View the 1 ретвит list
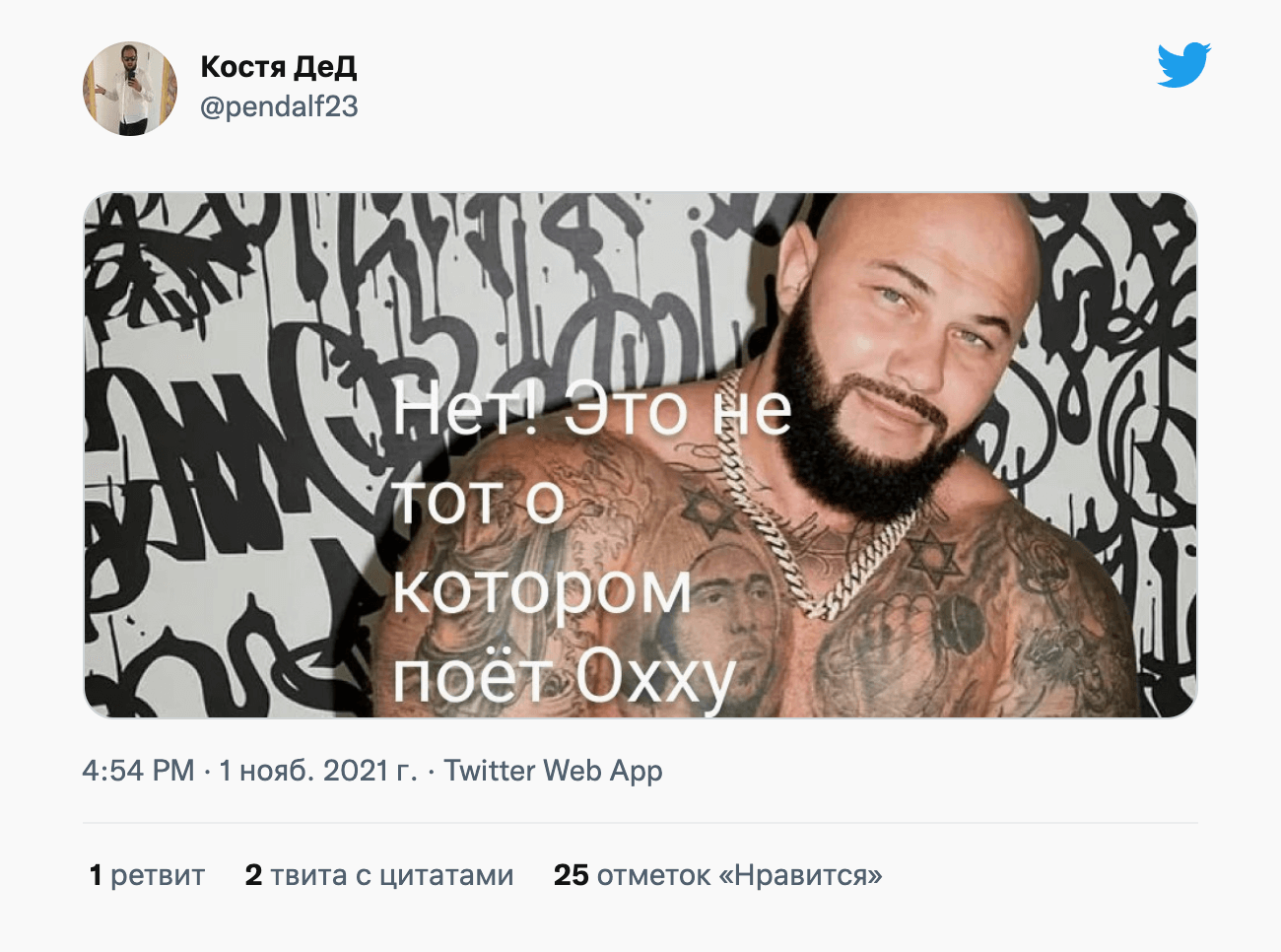 tap(147, 875)
